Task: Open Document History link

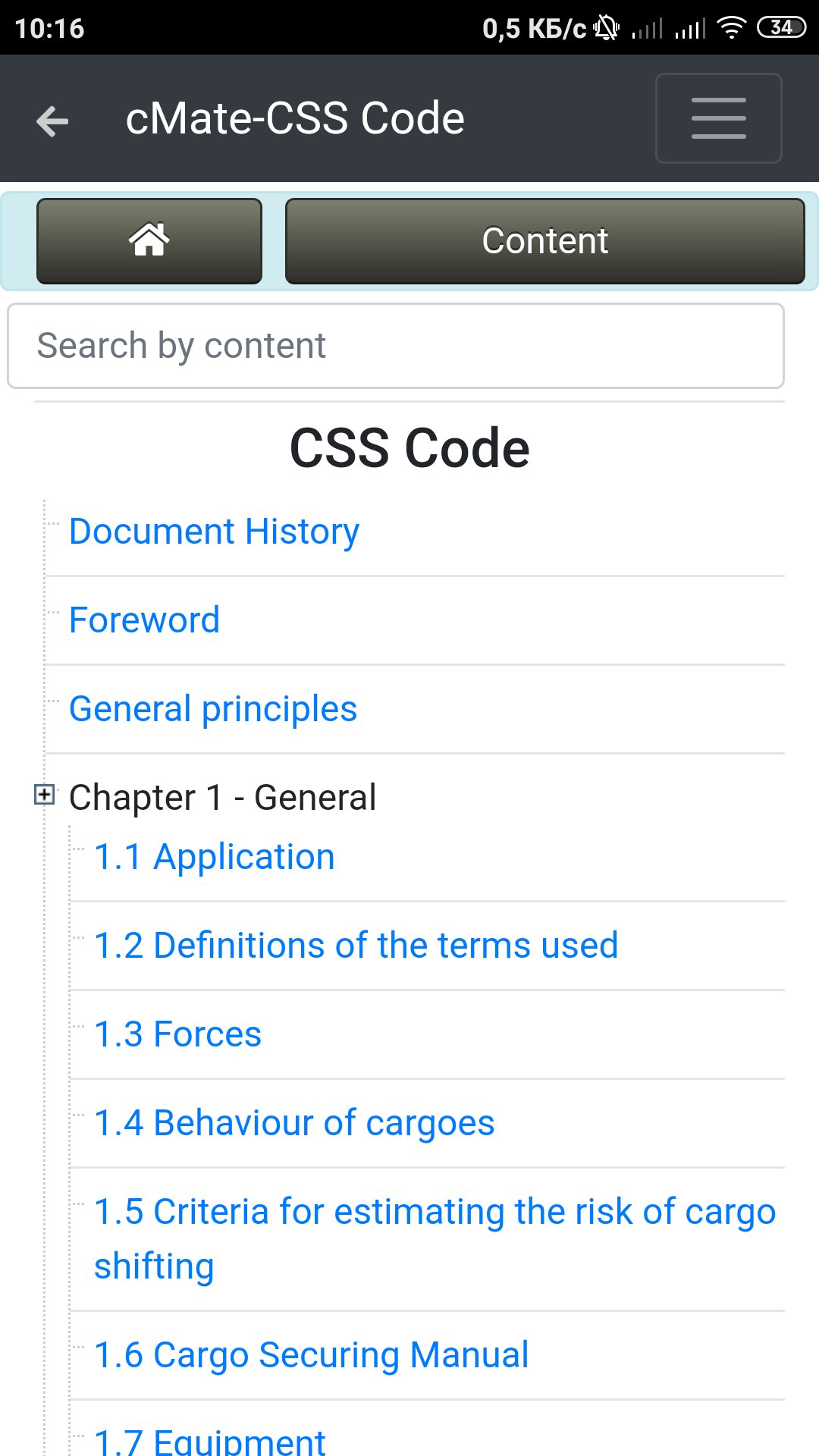Action: tap(214, 532)
